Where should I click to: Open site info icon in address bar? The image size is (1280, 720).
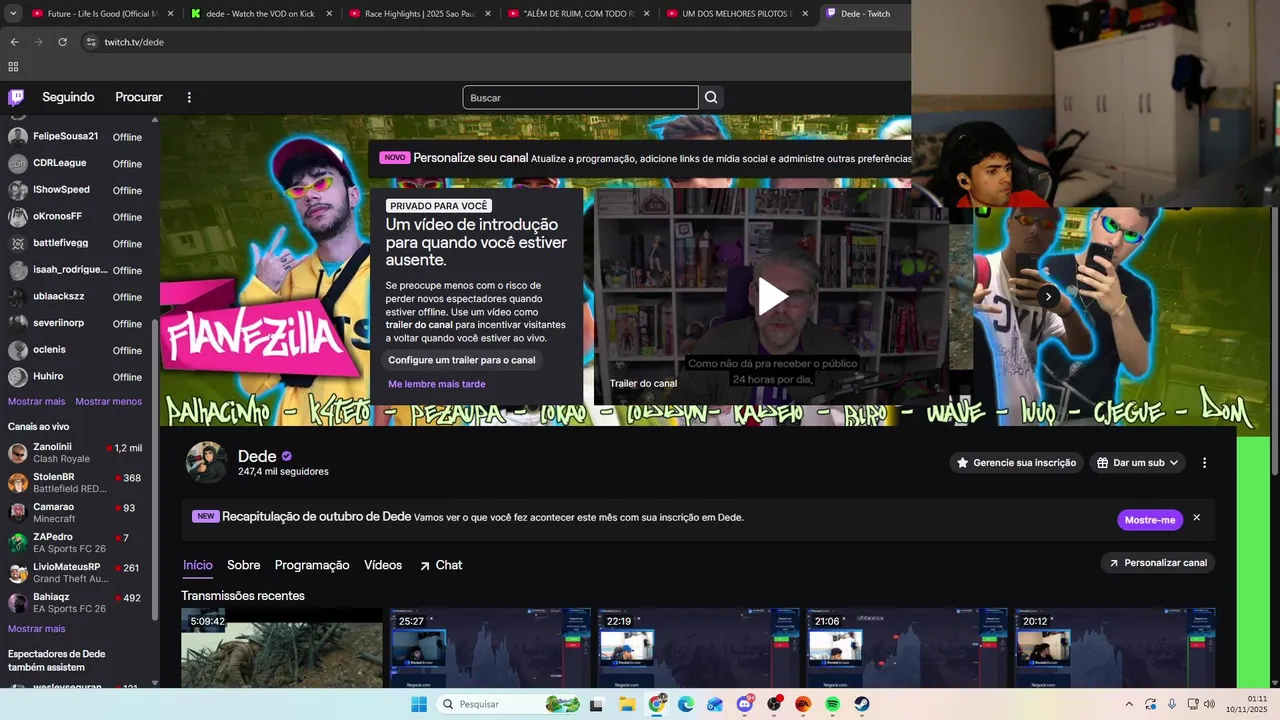[91, 42]
